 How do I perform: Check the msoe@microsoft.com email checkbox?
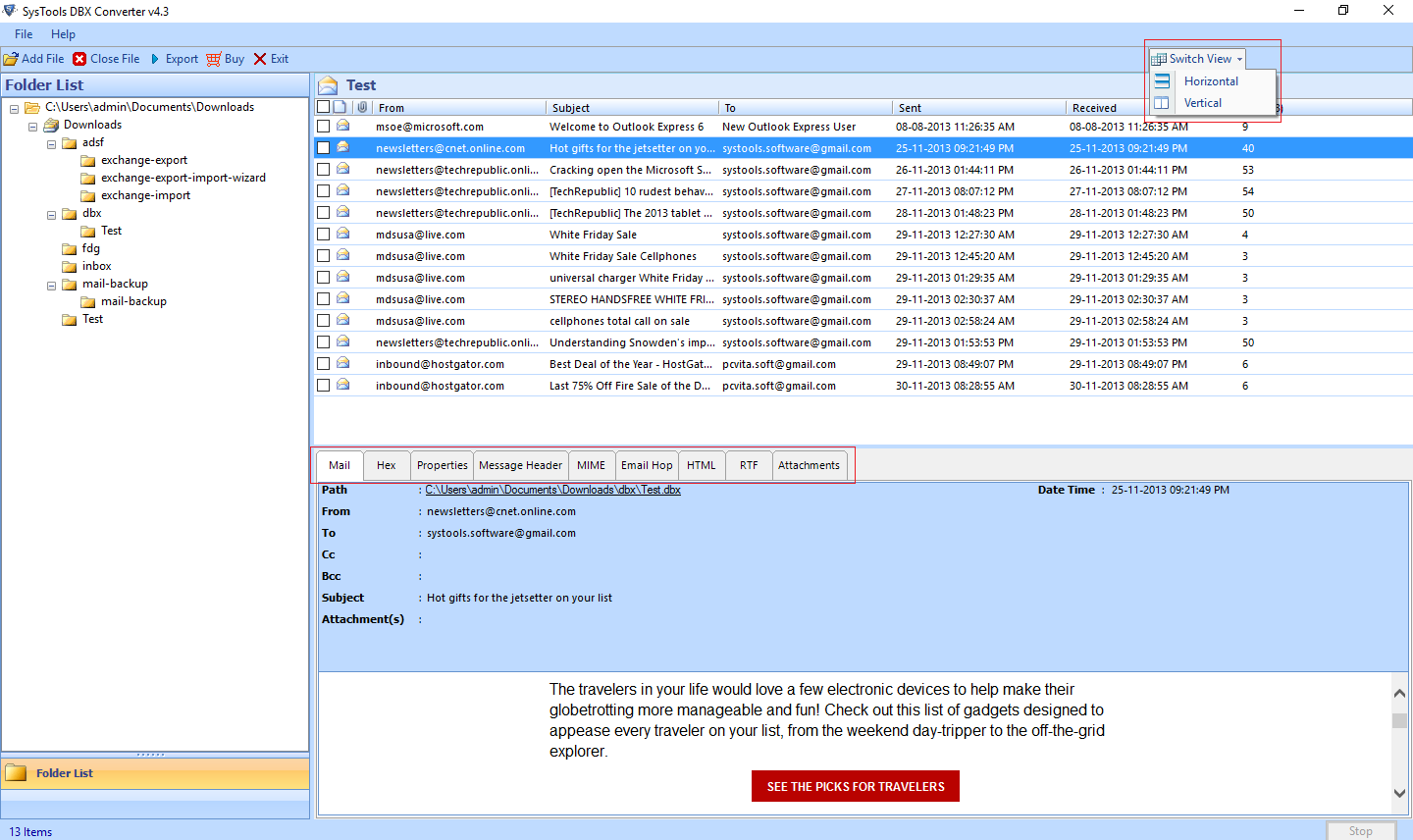point(323,127)
